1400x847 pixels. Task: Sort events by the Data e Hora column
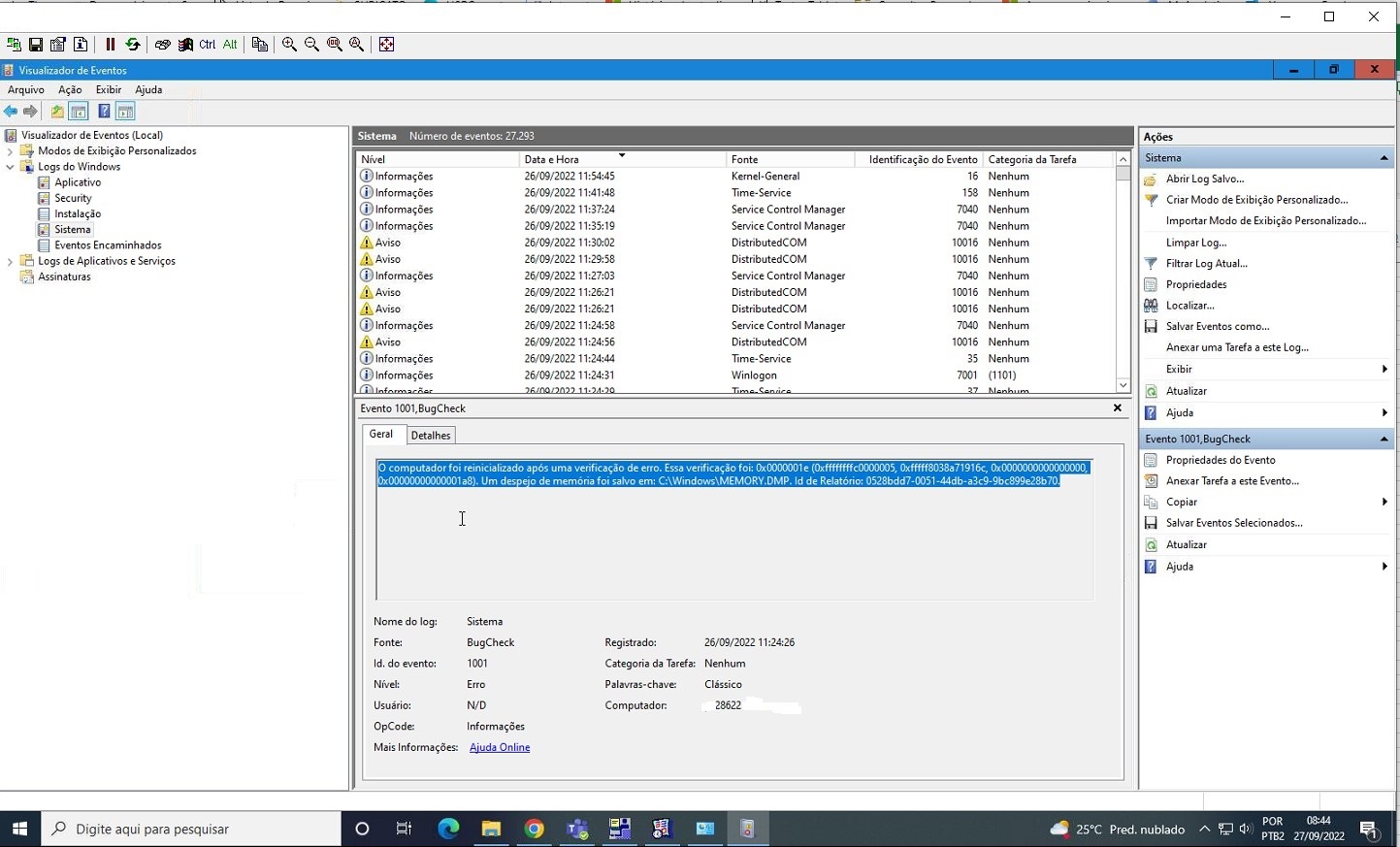click(551, 159)
